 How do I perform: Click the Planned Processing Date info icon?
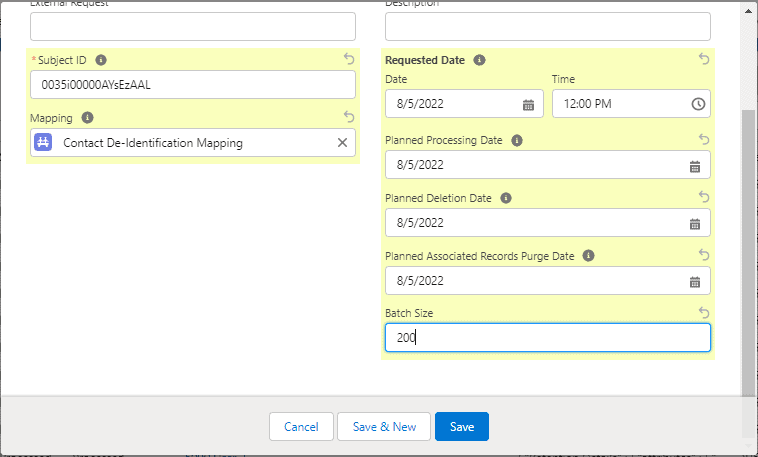click(x=516, y=140)
